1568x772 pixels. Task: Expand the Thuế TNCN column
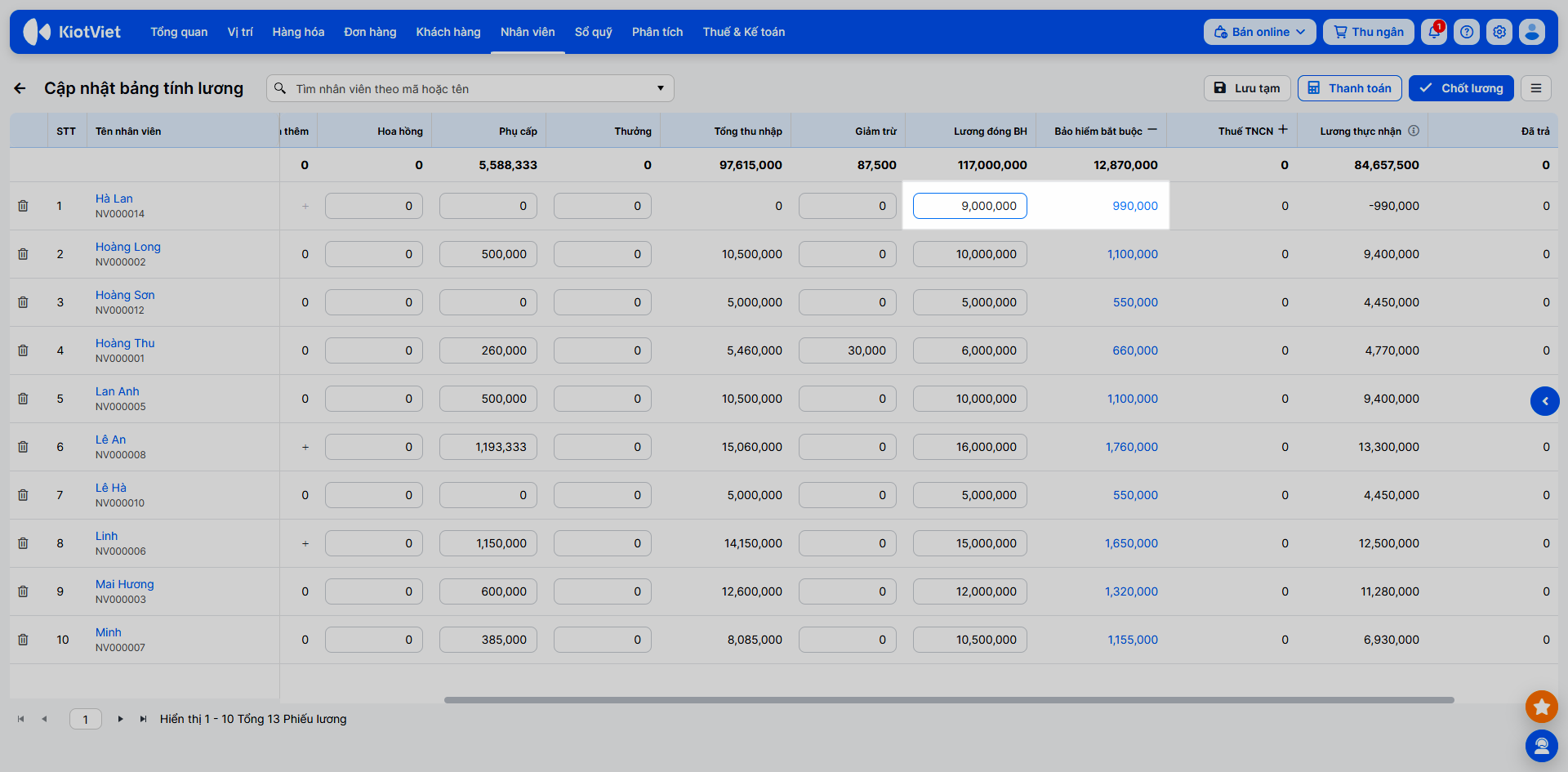point(1283,130)
